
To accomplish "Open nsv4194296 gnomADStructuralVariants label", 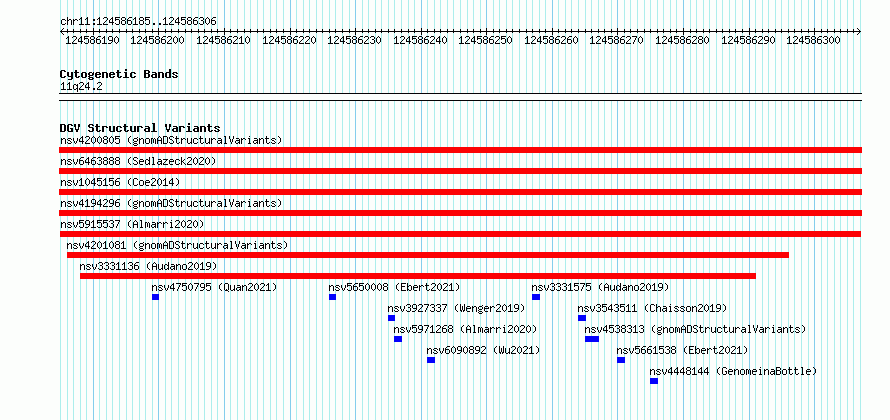I will (171, 203).
